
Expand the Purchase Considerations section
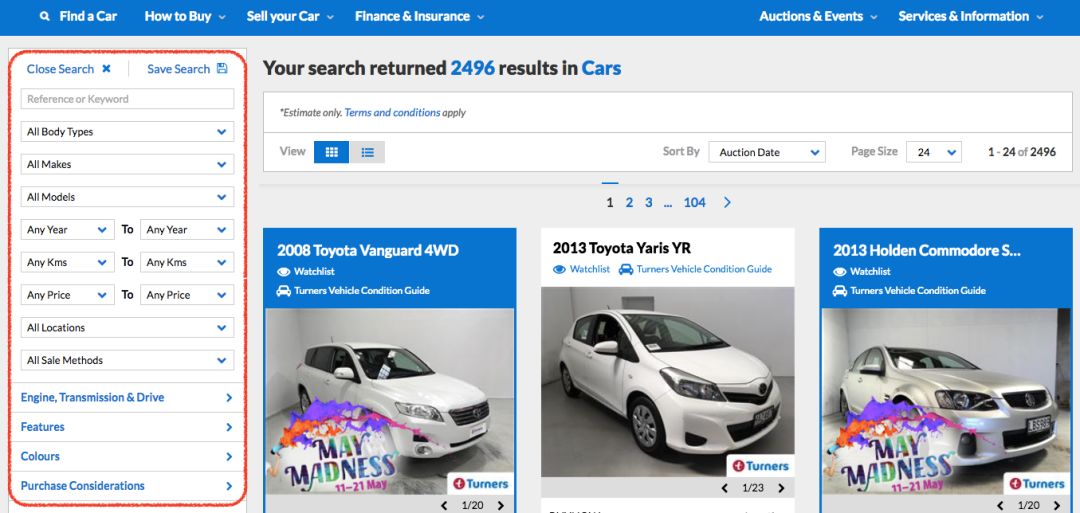click(x=127, y=485)
